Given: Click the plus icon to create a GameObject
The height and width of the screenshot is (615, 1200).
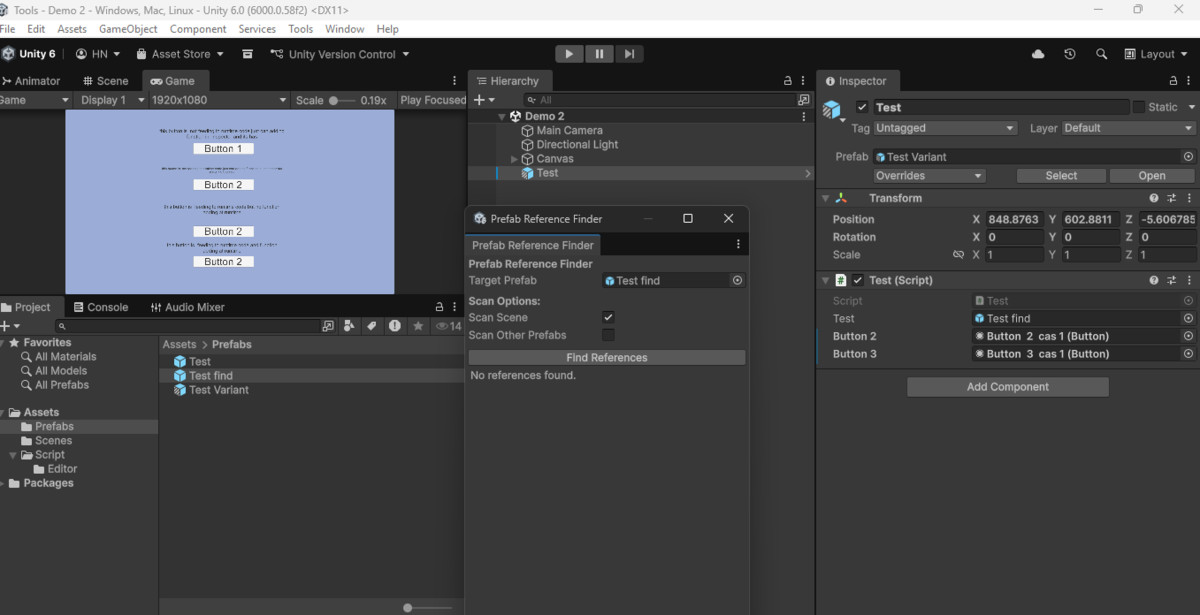Looking at the screenshot, I should 479,99.
